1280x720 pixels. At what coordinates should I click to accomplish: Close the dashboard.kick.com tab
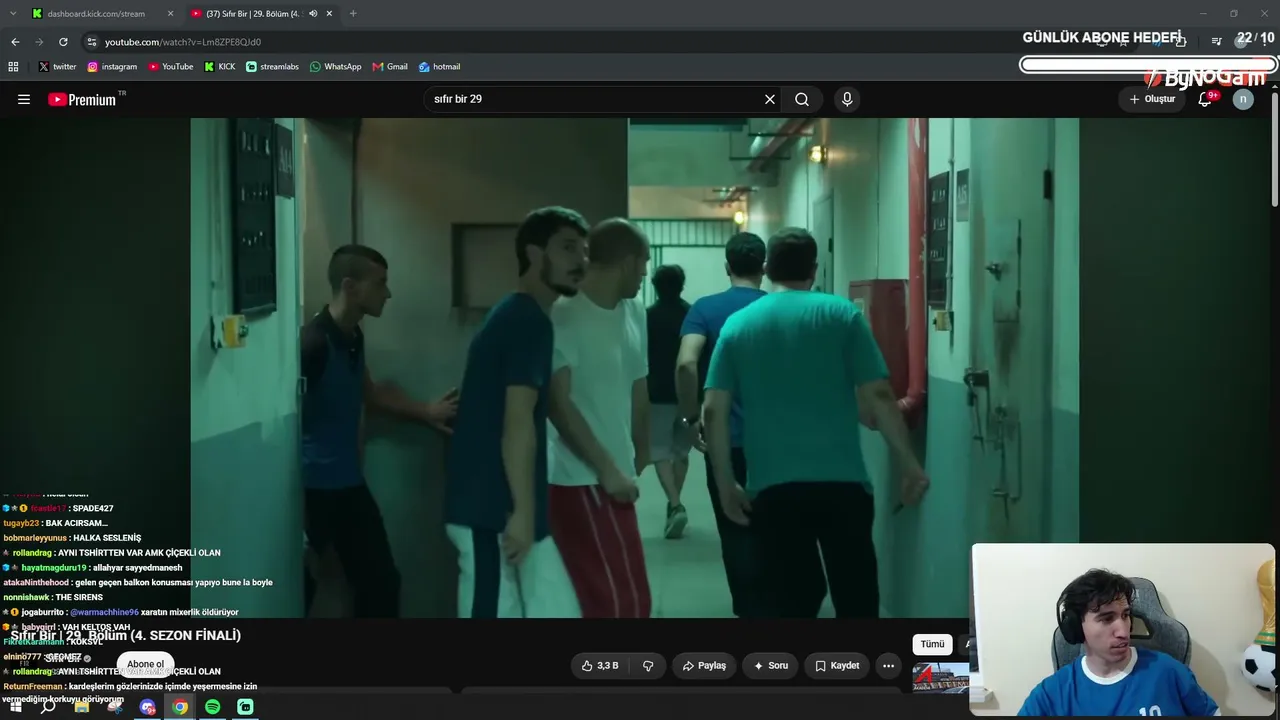pos(170,14)
